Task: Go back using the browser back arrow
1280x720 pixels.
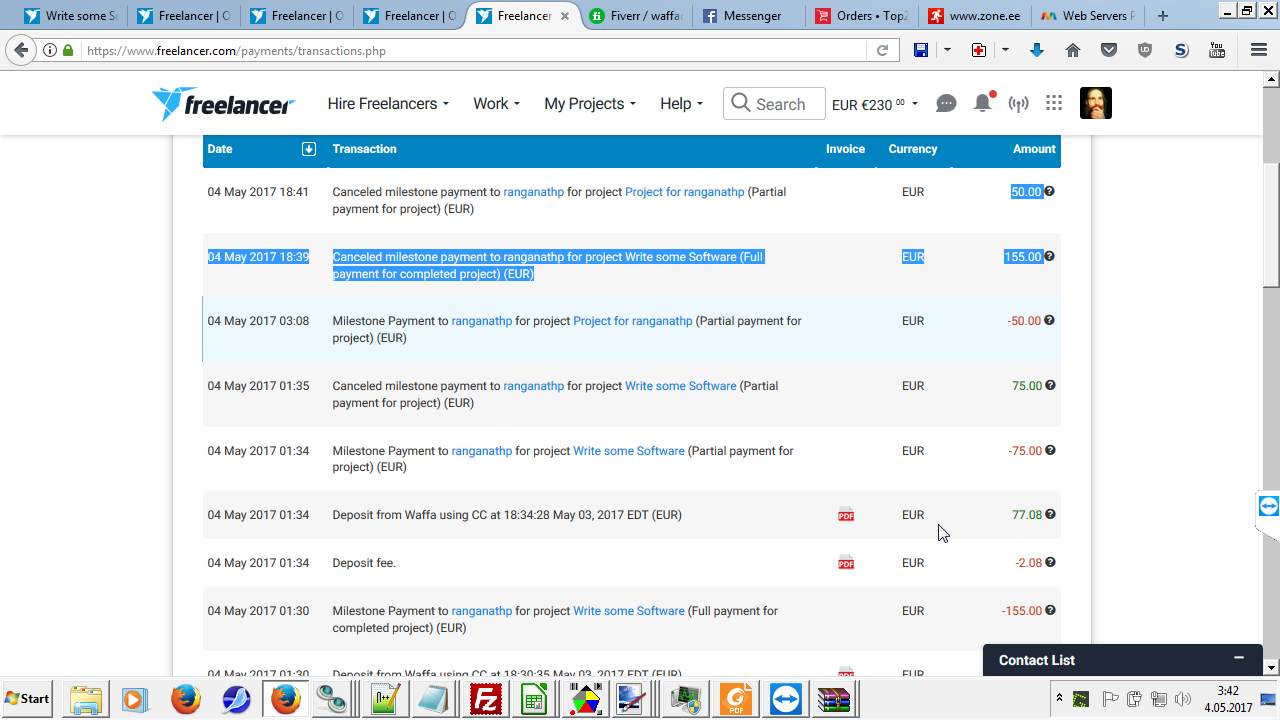Action: click(x=21, y=51)
